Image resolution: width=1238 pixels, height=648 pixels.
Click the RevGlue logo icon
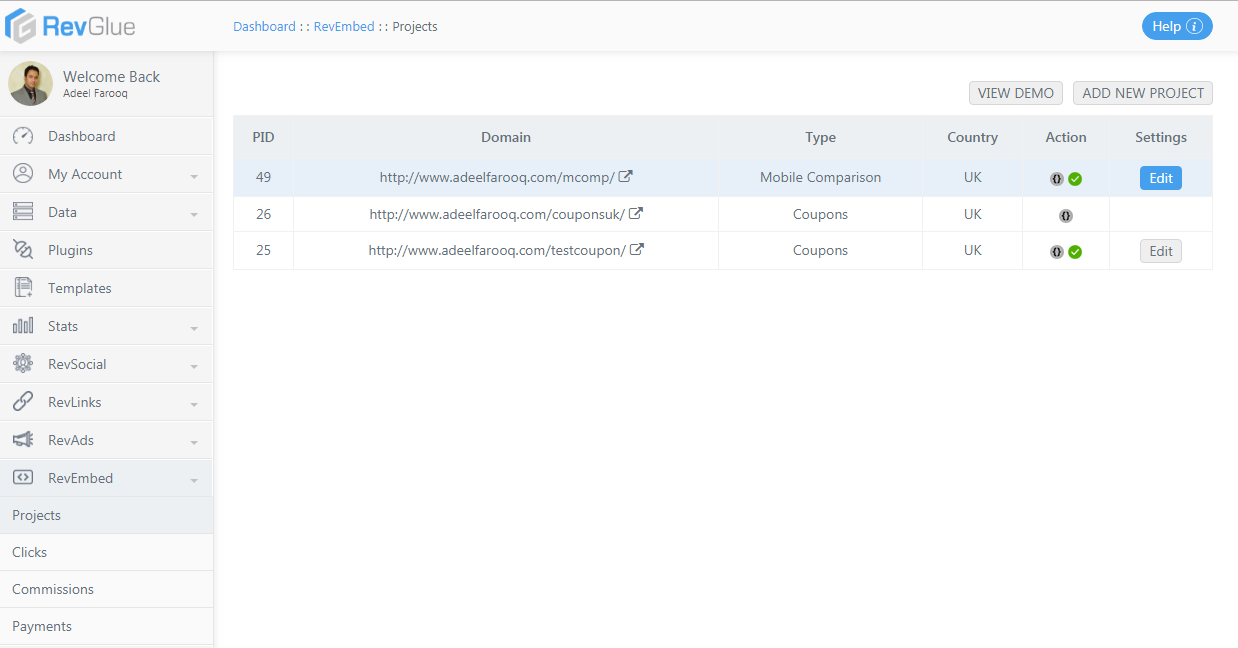pos(21,26)
